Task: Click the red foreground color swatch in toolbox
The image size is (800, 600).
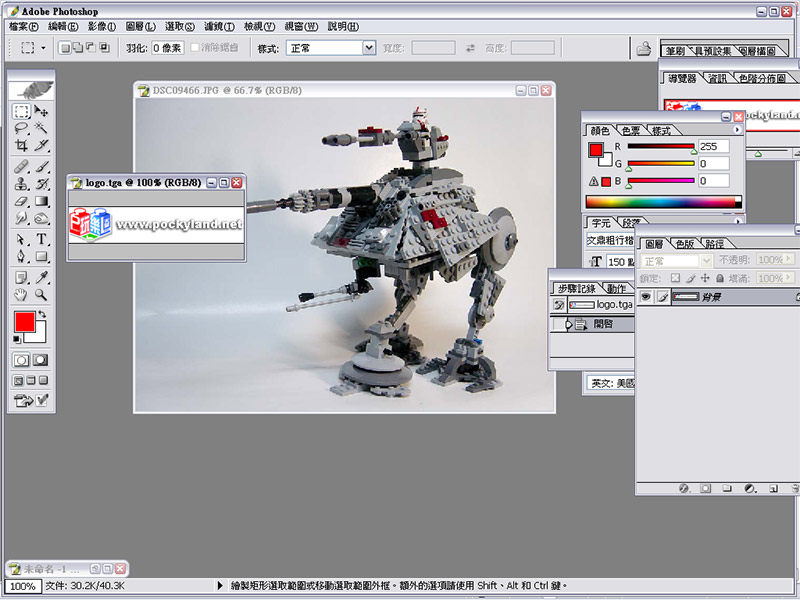Action: tap(24, 322)
